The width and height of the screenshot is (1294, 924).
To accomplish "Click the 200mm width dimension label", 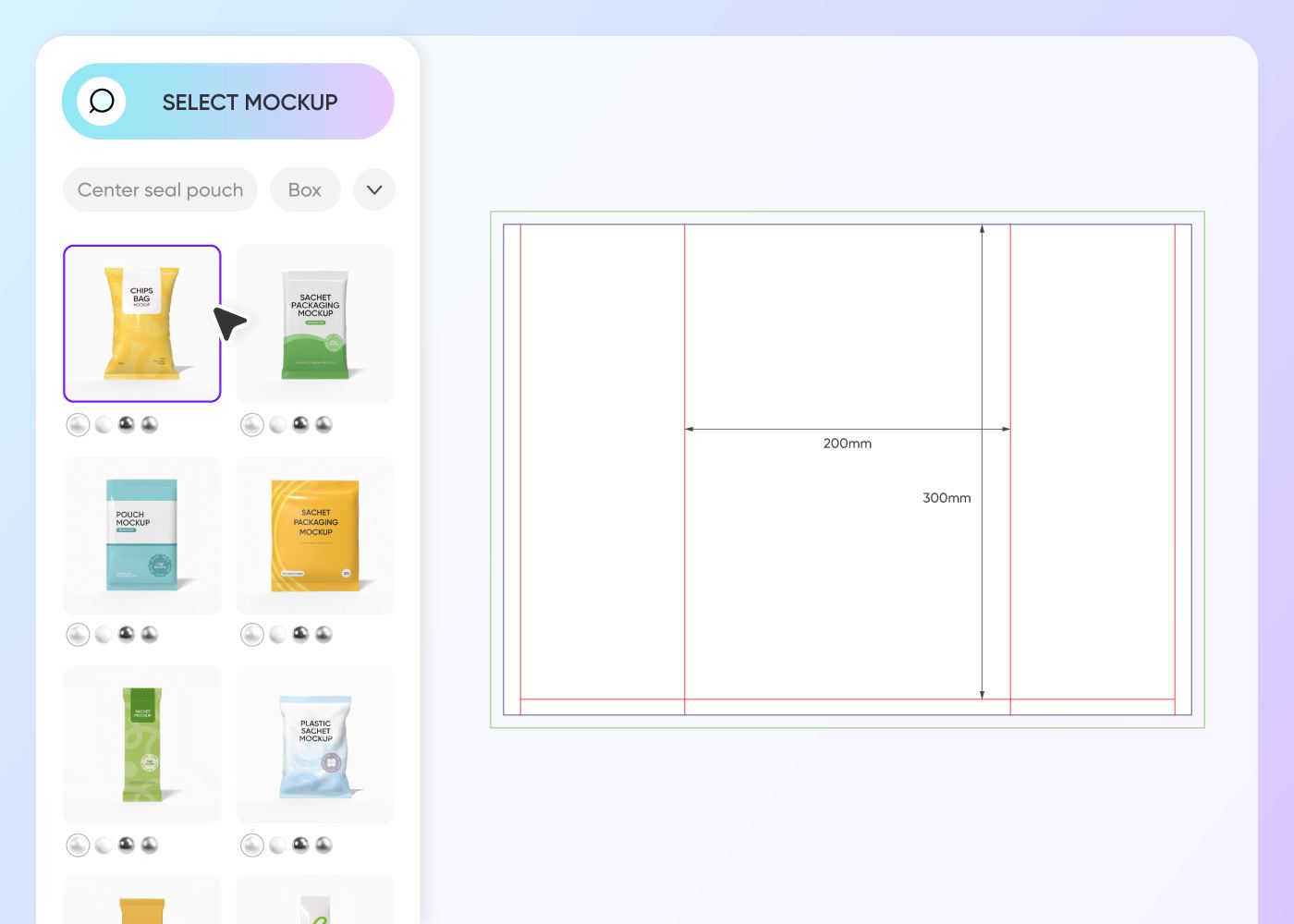I will [847, 444].
